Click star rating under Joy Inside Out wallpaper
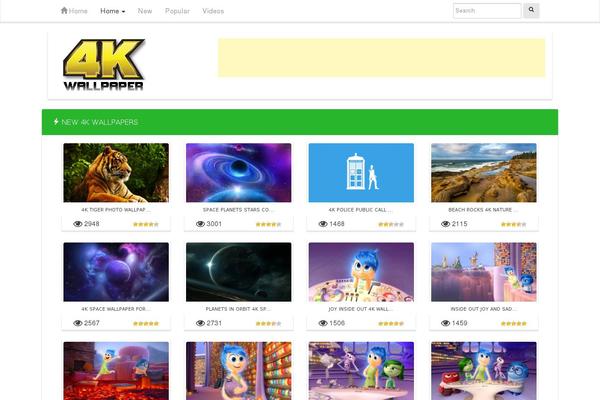Image resolution: width=600 pixels, height=400 pixels. [391, 323]
